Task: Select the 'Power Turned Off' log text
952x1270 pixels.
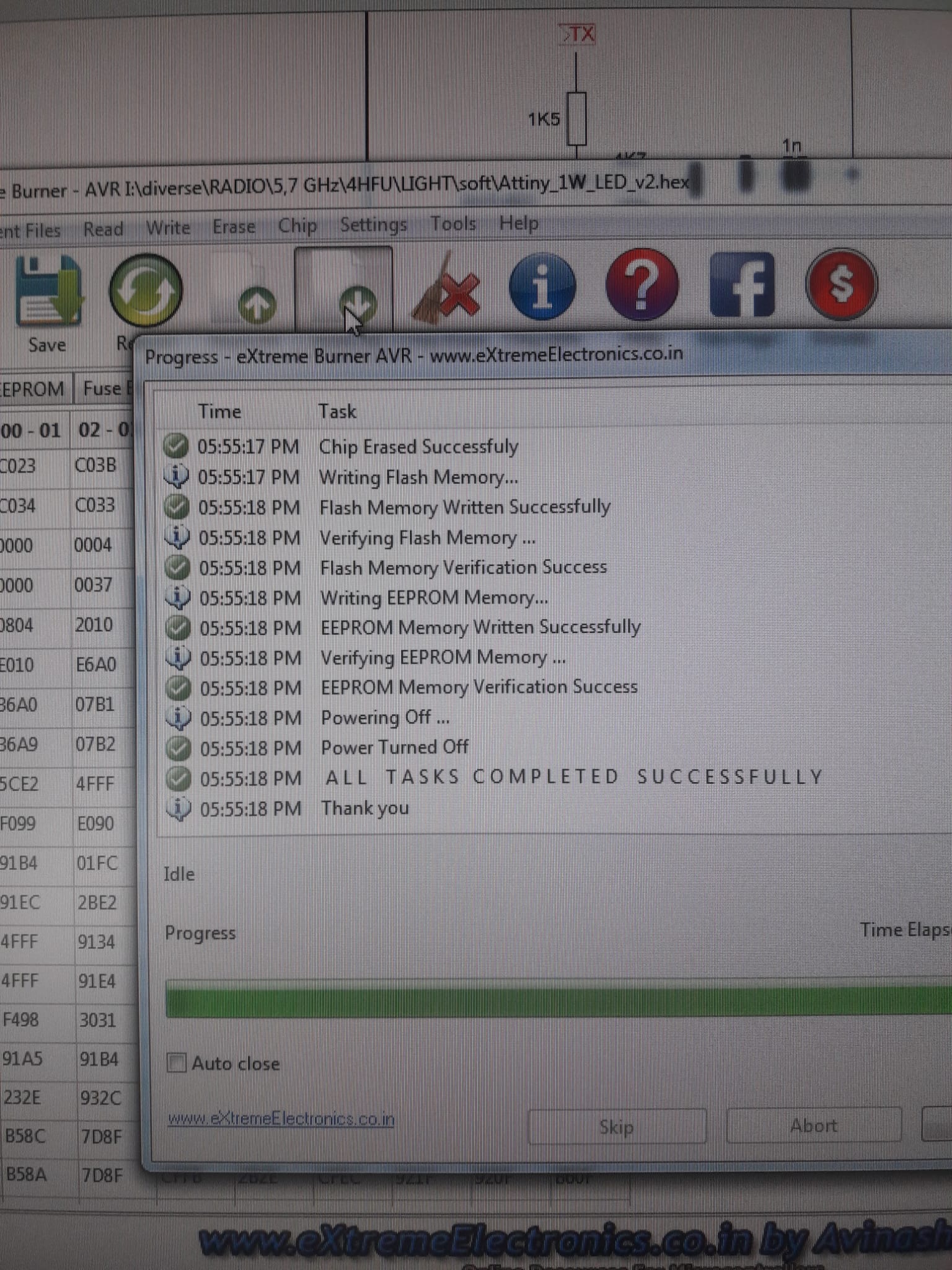Action: [x=395, y=747]
